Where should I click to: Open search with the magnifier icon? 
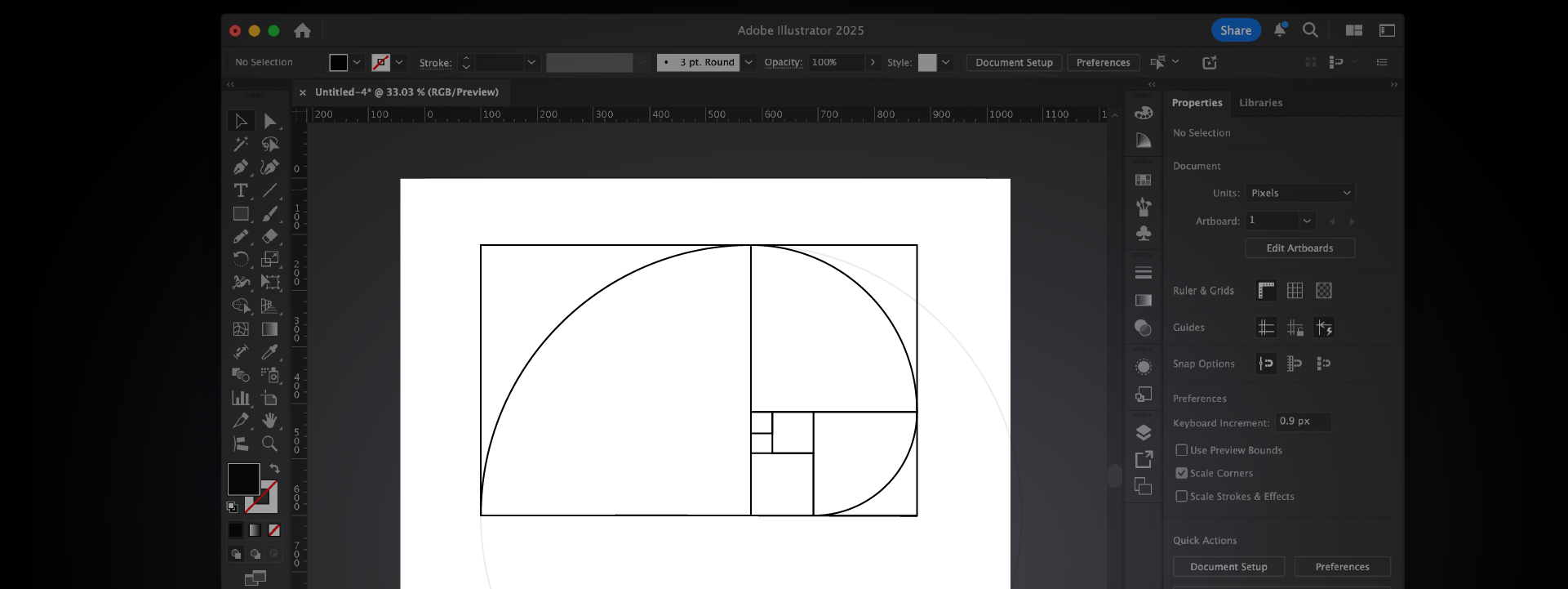point(1310,30)
